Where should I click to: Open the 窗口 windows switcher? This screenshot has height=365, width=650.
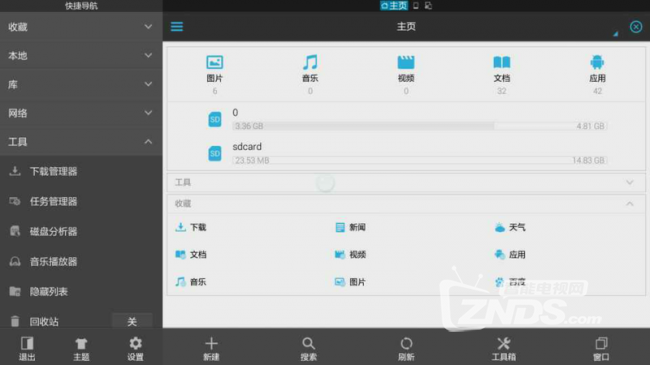coord(601,348)
